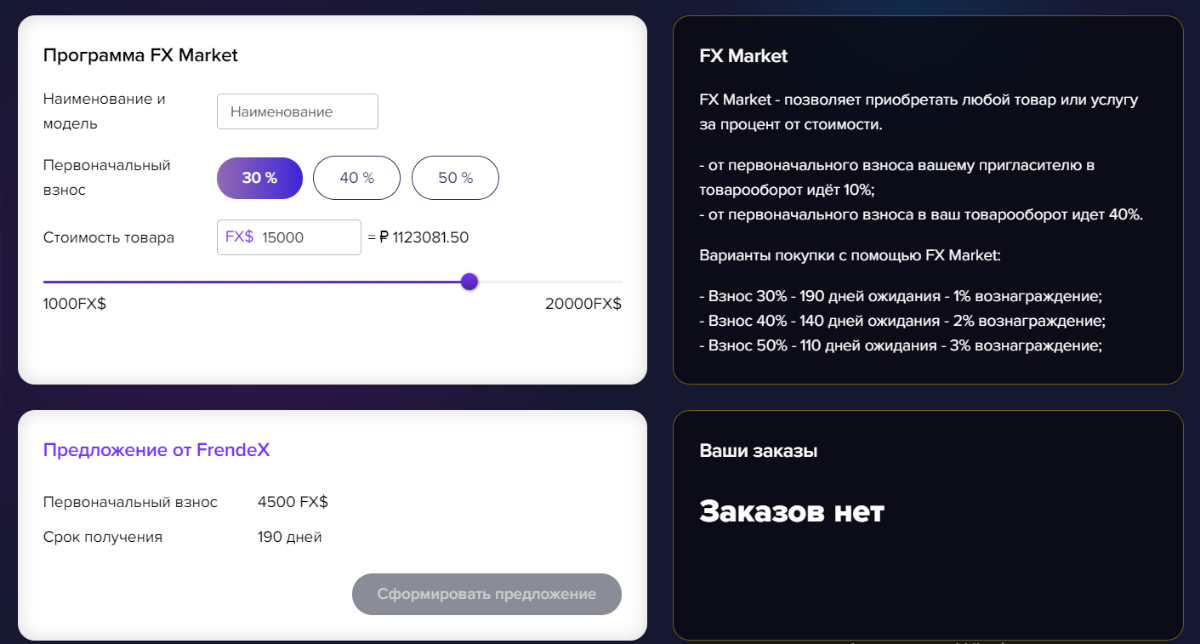The image size is (1200, 644).
Task: Click the ₽ 1123081.50 conversion value
Action: tap(430, 237)
